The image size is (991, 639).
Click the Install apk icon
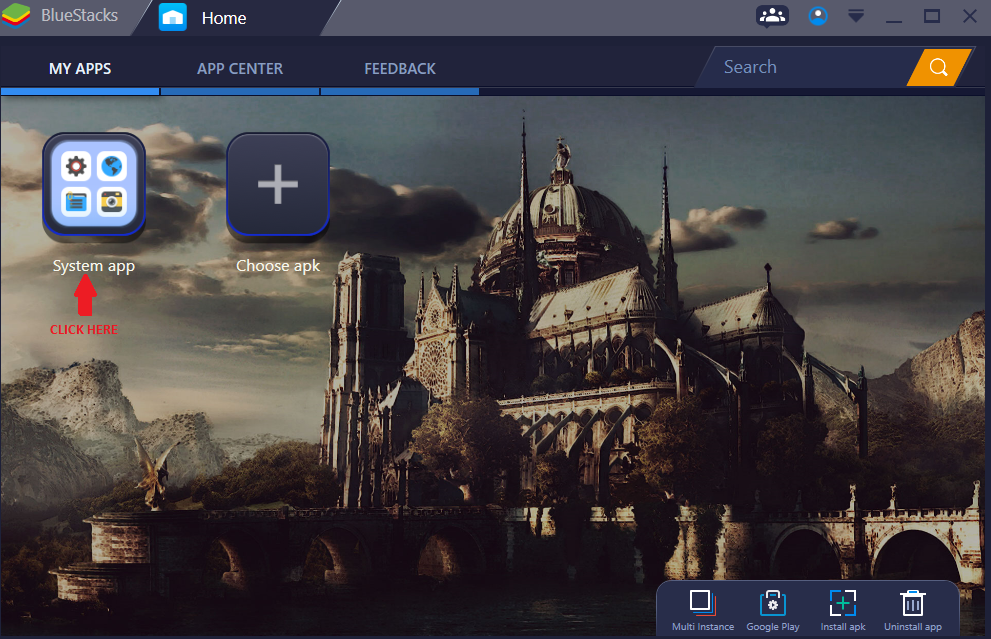tap(842, 603)
